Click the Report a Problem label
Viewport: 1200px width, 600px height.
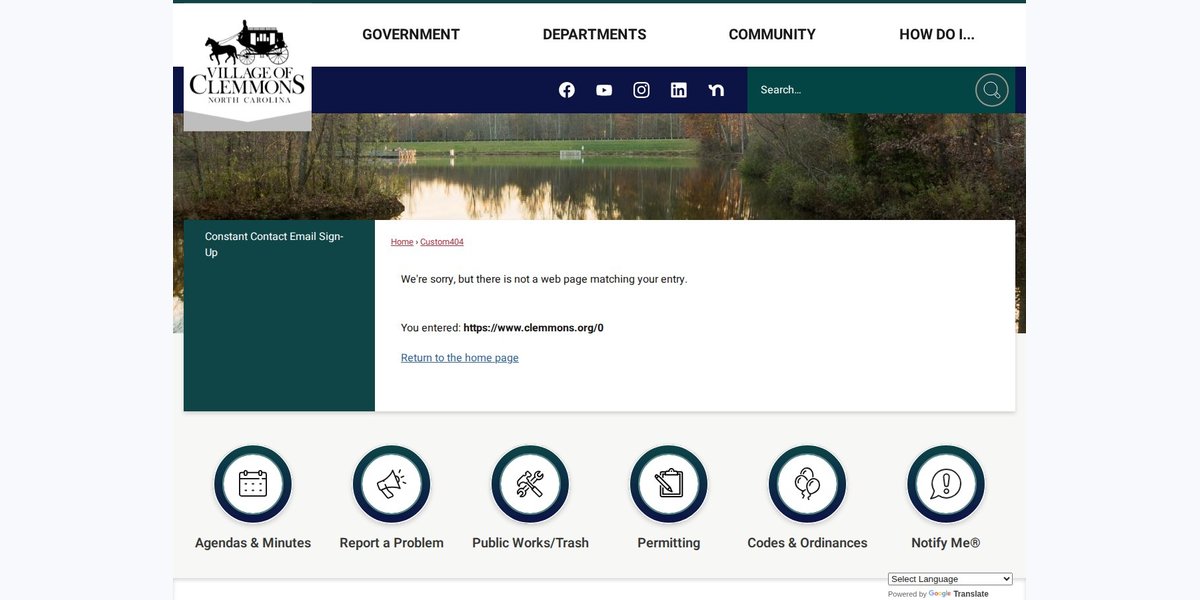coord(392,543)
